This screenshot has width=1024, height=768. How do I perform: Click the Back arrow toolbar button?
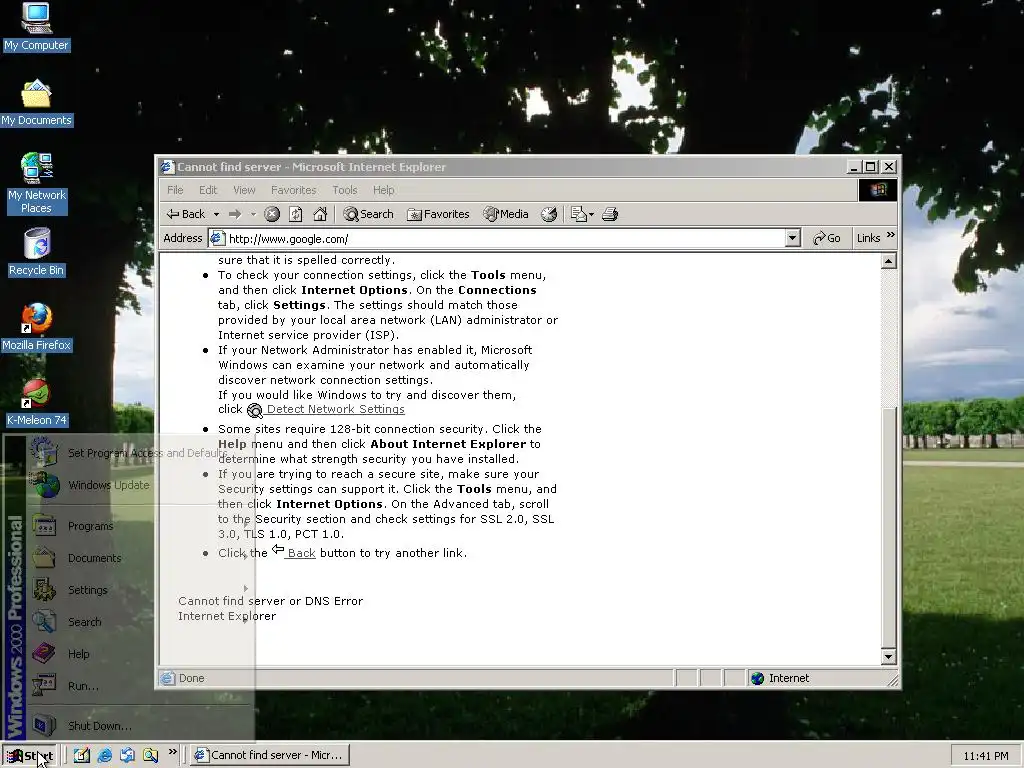pos(185,214)
